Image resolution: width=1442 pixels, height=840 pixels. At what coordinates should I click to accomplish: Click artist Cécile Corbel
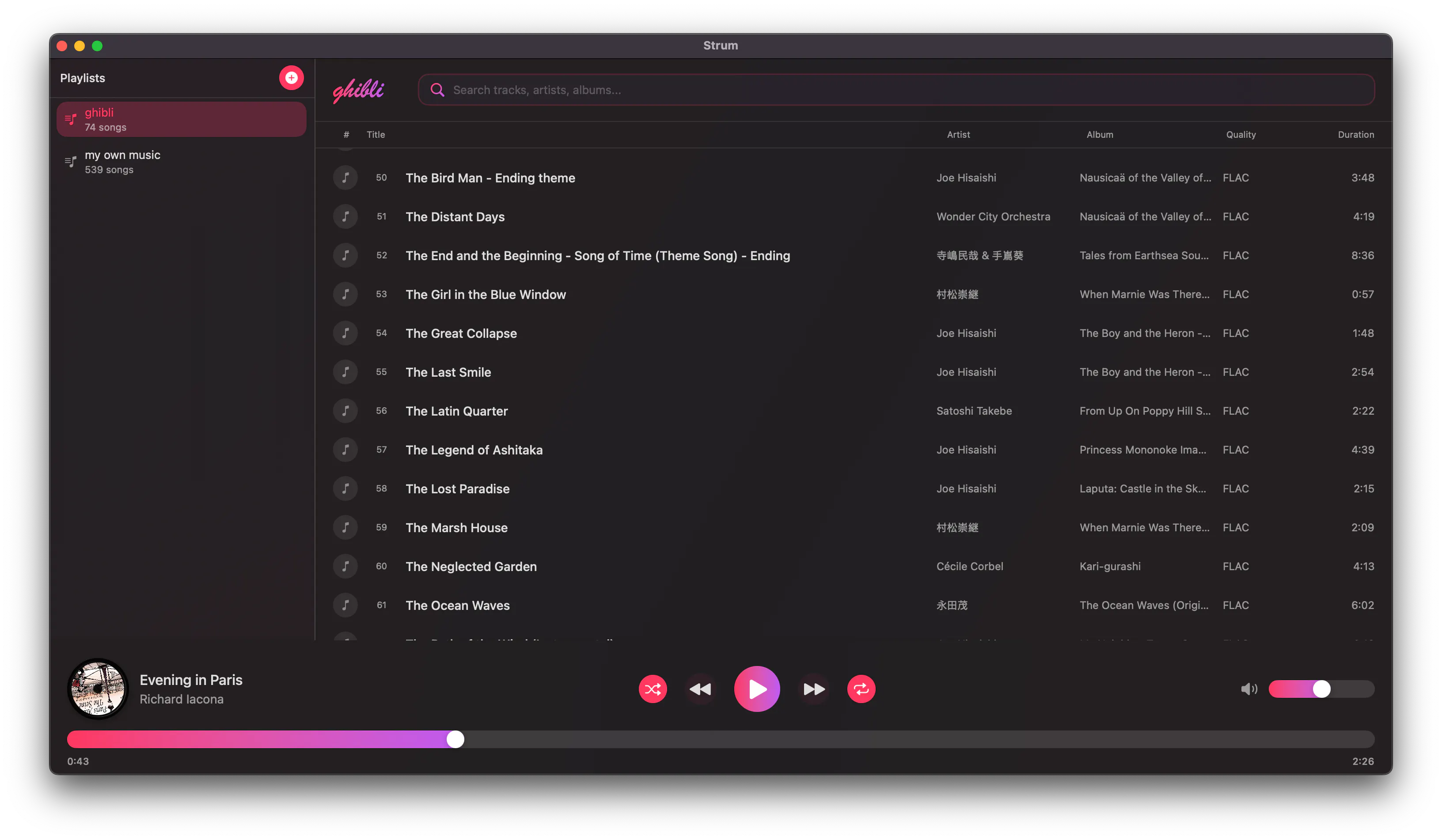click(x=969, y=567)
